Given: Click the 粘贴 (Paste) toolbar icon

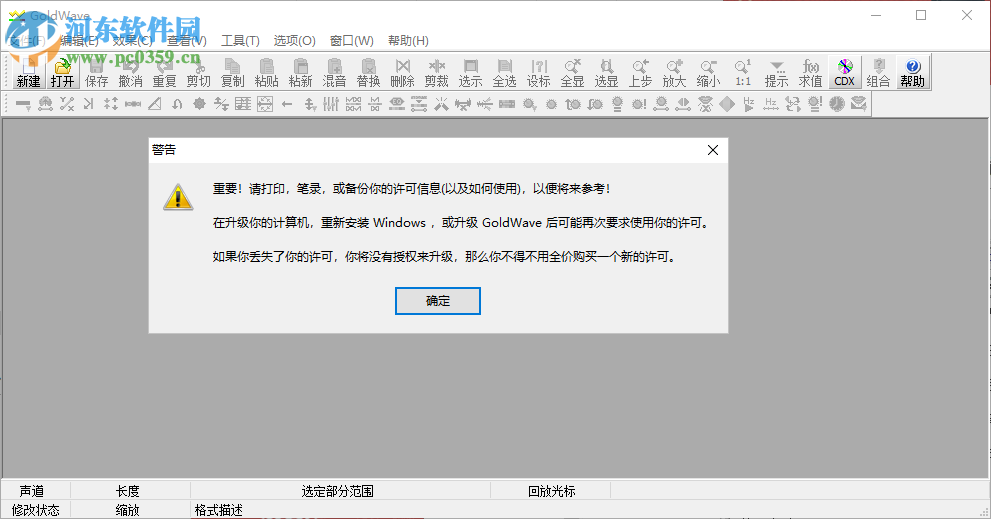Looking at the screenshot, I should pos(267,72).
